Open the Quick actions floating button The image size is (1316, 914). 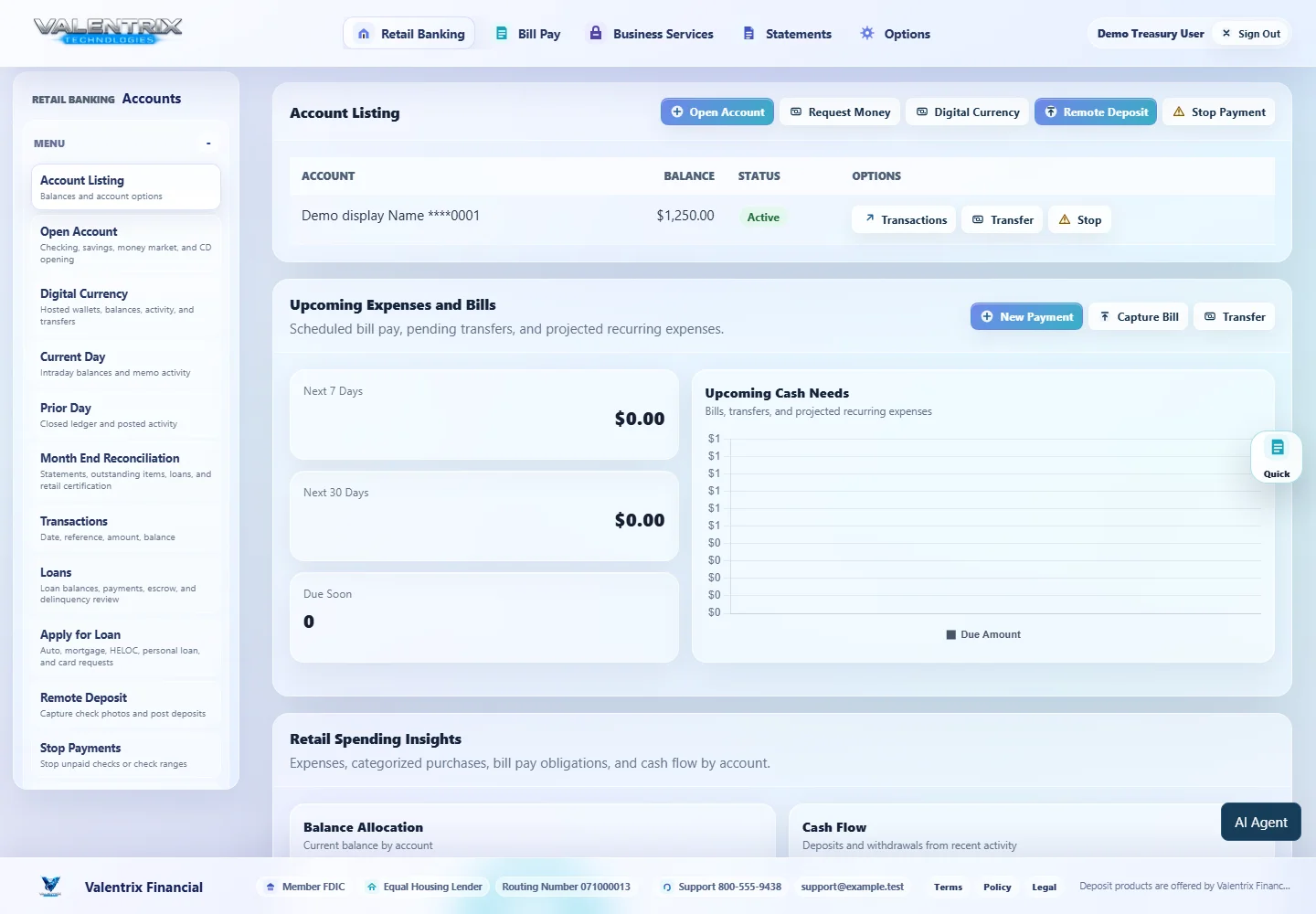1277,456
